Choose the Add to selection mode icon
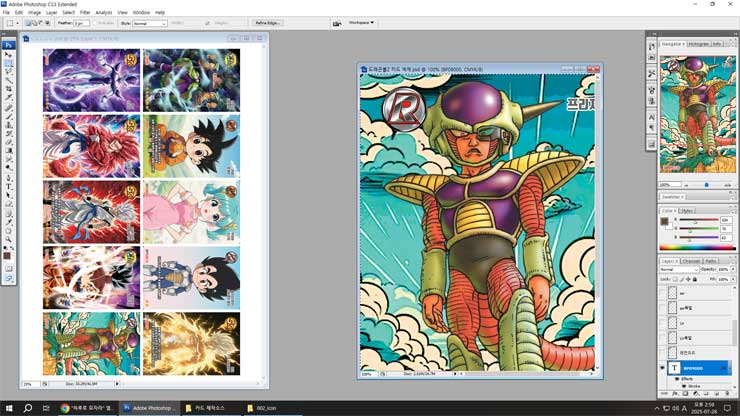 tap(35, 23)
